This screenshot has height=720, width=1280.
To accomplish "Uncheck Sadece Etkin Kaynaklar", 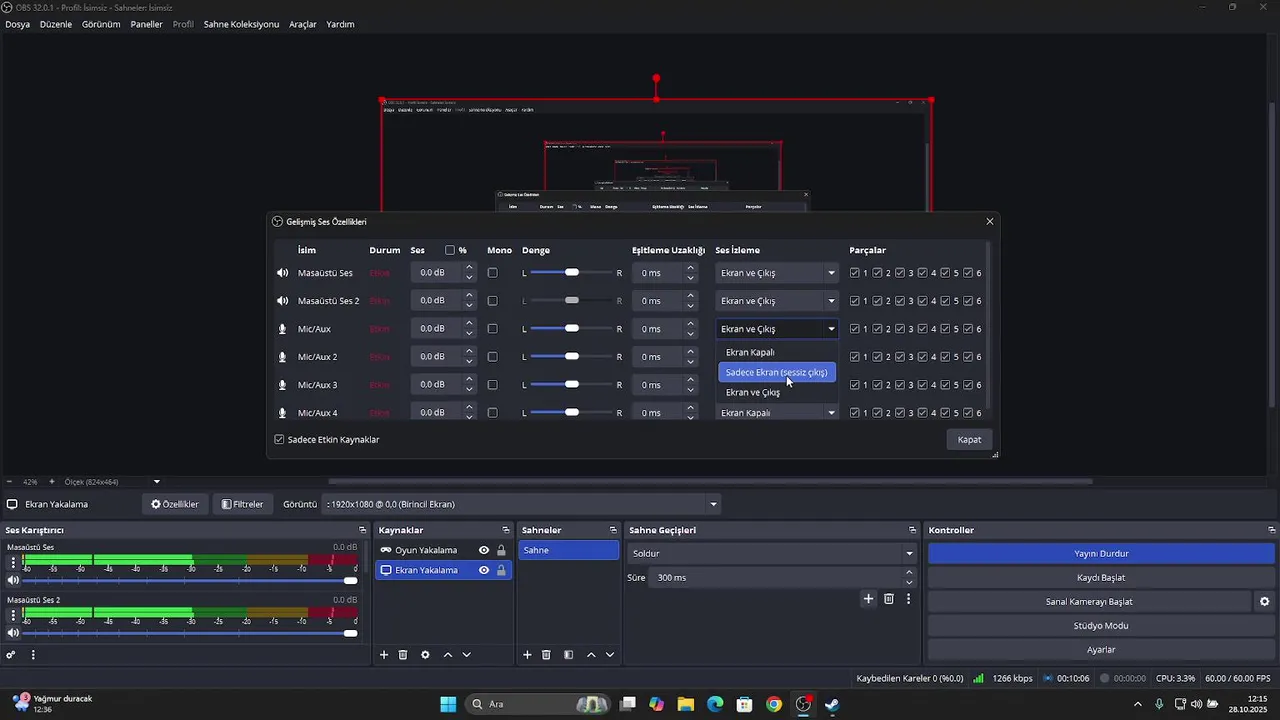I will [279, 439].
